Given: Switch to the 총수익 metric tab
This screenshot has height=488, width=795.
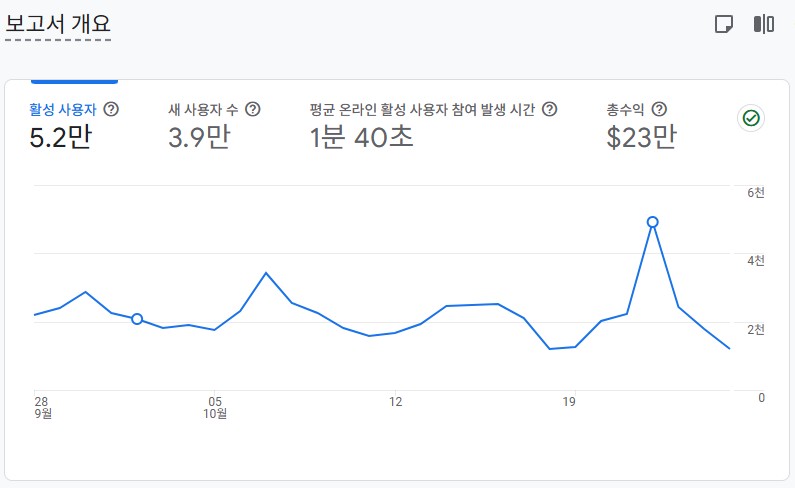Looking at the screenshot, I should [x=626, y=109].
